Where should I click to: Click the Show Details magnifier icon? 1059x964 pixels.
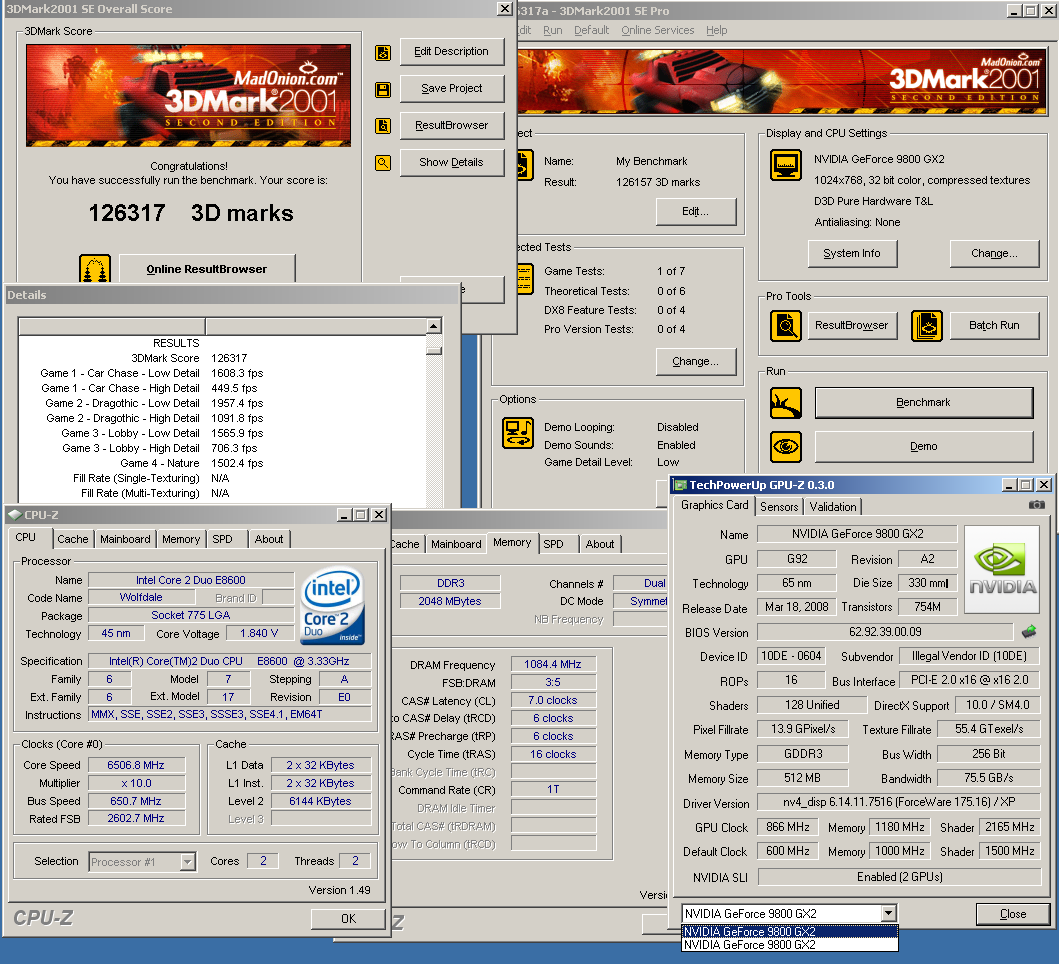(x=383, y=163)
